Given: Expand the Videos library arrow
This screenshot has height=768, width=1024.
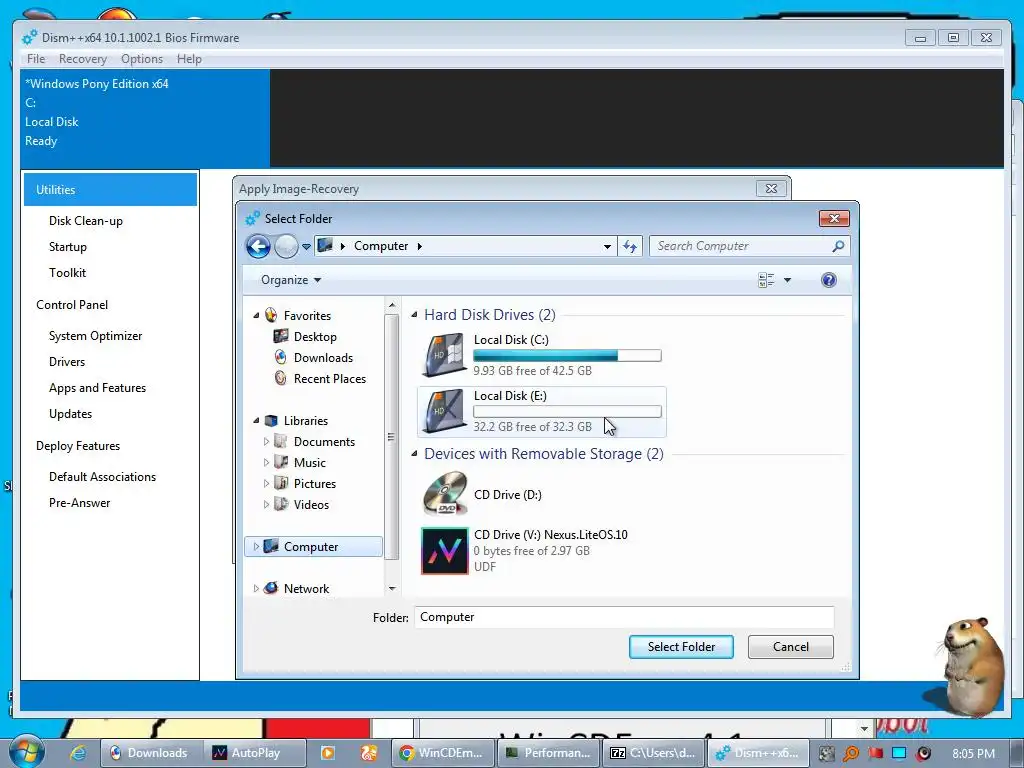Looking at the screenshot, I should 266,504.
